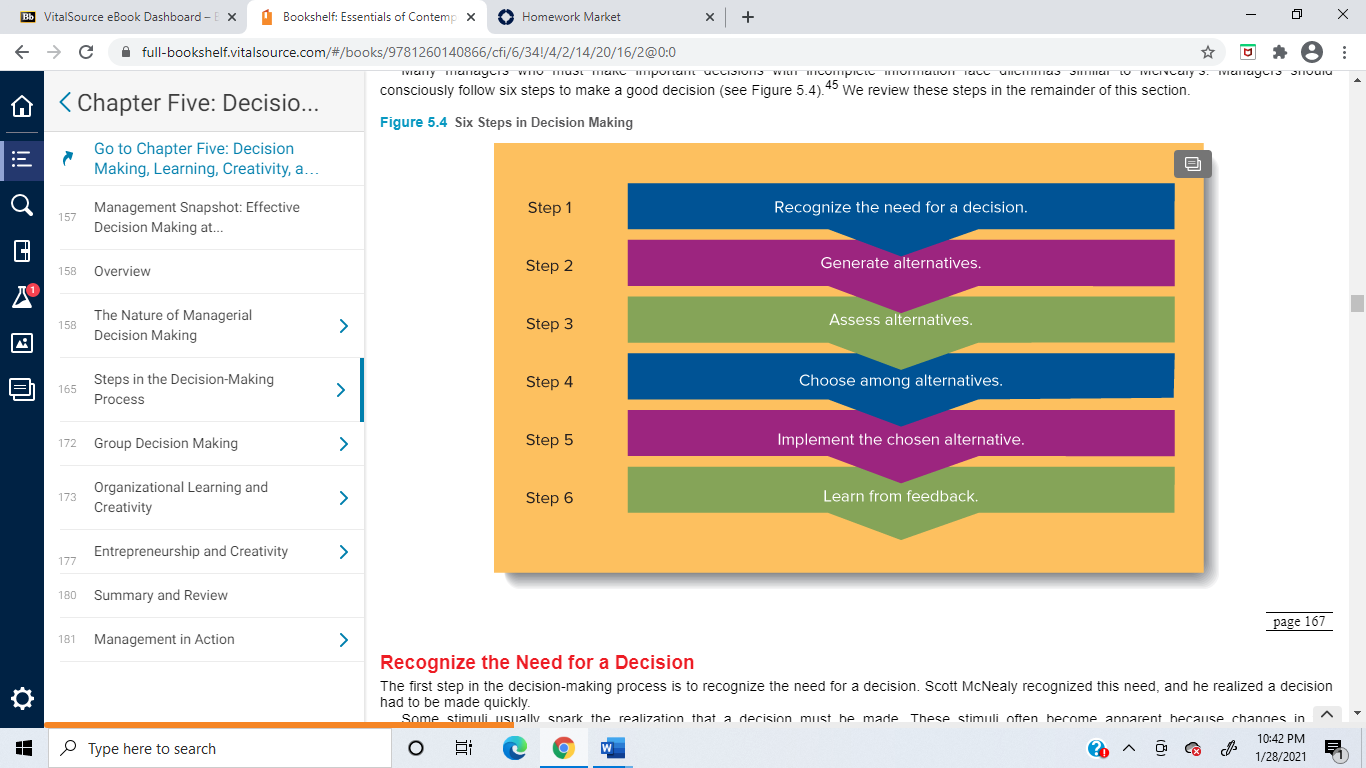Reload the page with refresh icon
This screenshot has width=1366, height=768.
[86, 52]
